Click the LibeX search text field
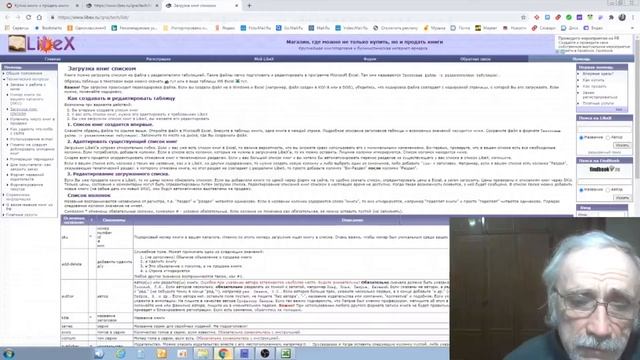This screenshot has width=640, height=360. pos(604,129)
